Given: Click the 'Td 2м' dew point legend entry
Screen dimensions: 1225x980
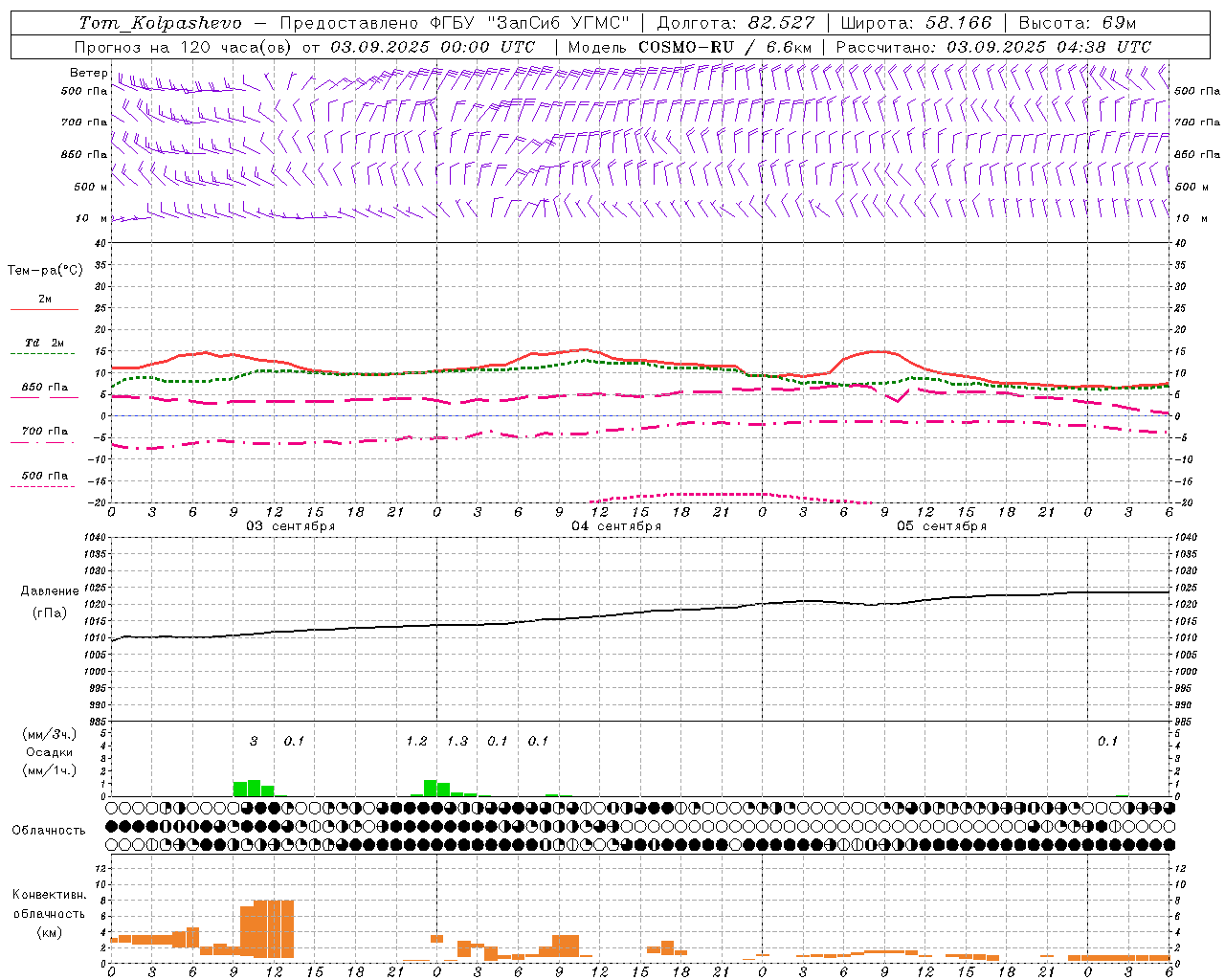Looking at the screenshot, I should point(45,343).
